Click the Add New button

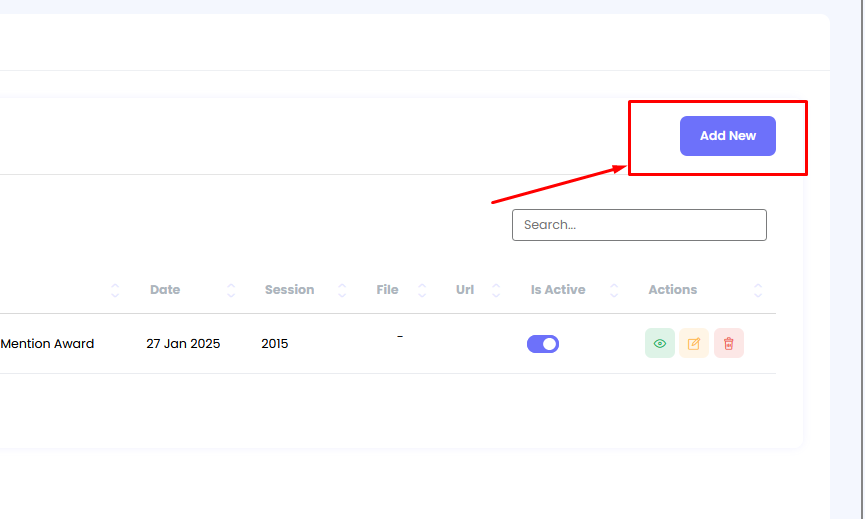pos(727,136)
